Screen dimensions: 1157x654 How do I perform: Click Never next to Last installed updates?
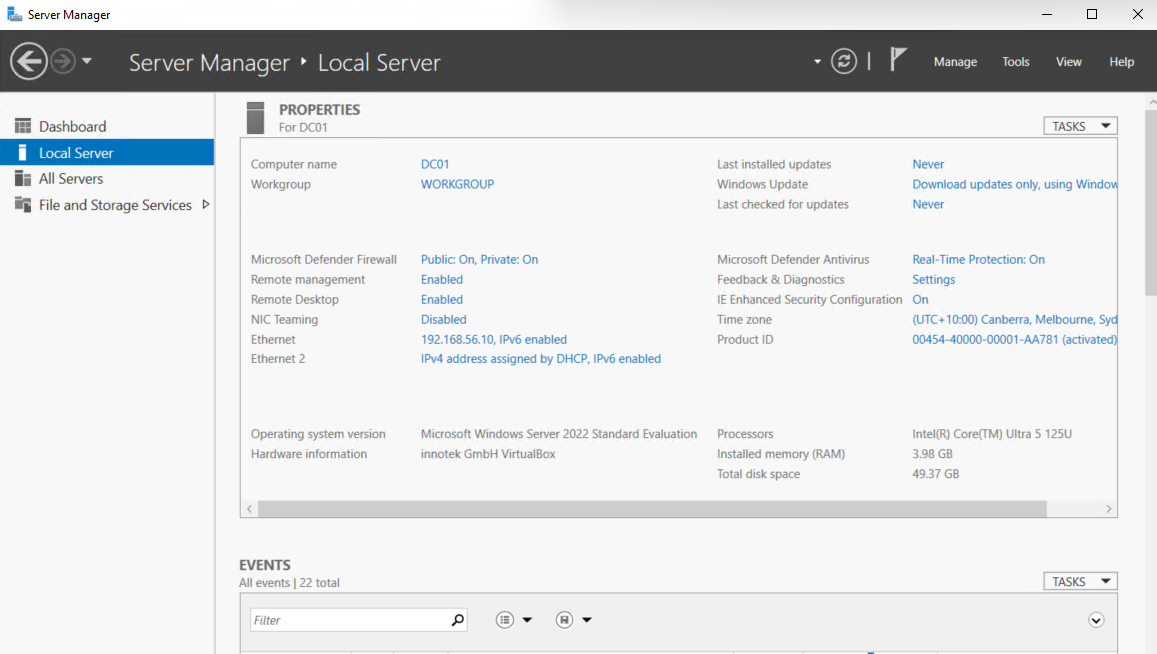[x=928, y=164]
